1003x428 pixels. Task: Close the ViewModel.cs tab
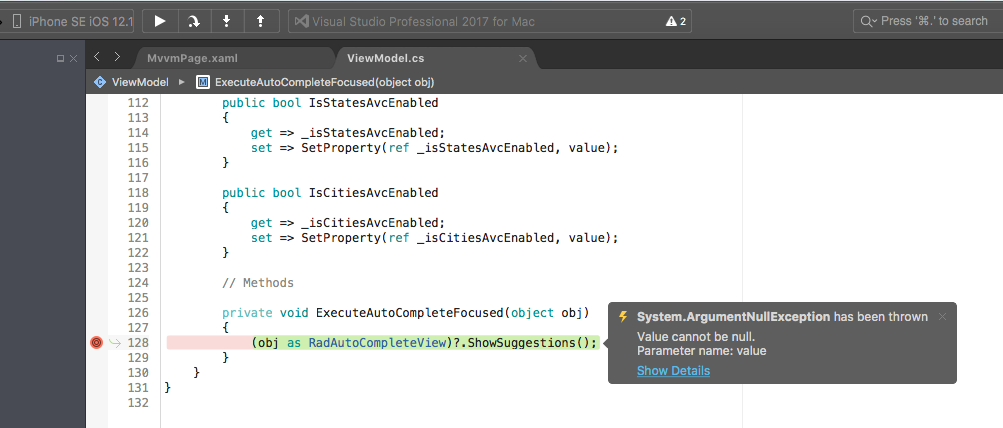522,59
